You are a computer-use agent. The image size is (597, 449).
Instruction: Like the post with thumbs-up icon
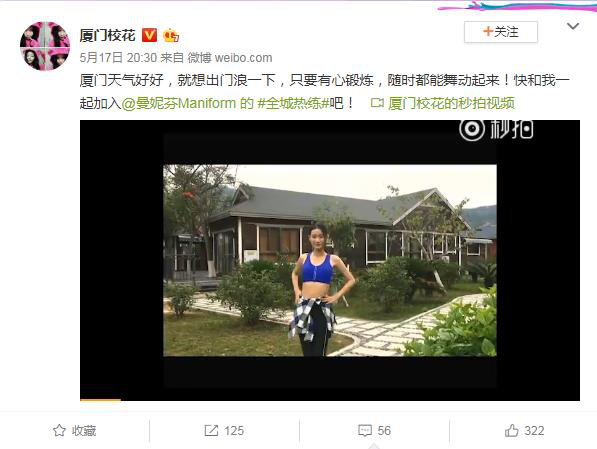512,430
